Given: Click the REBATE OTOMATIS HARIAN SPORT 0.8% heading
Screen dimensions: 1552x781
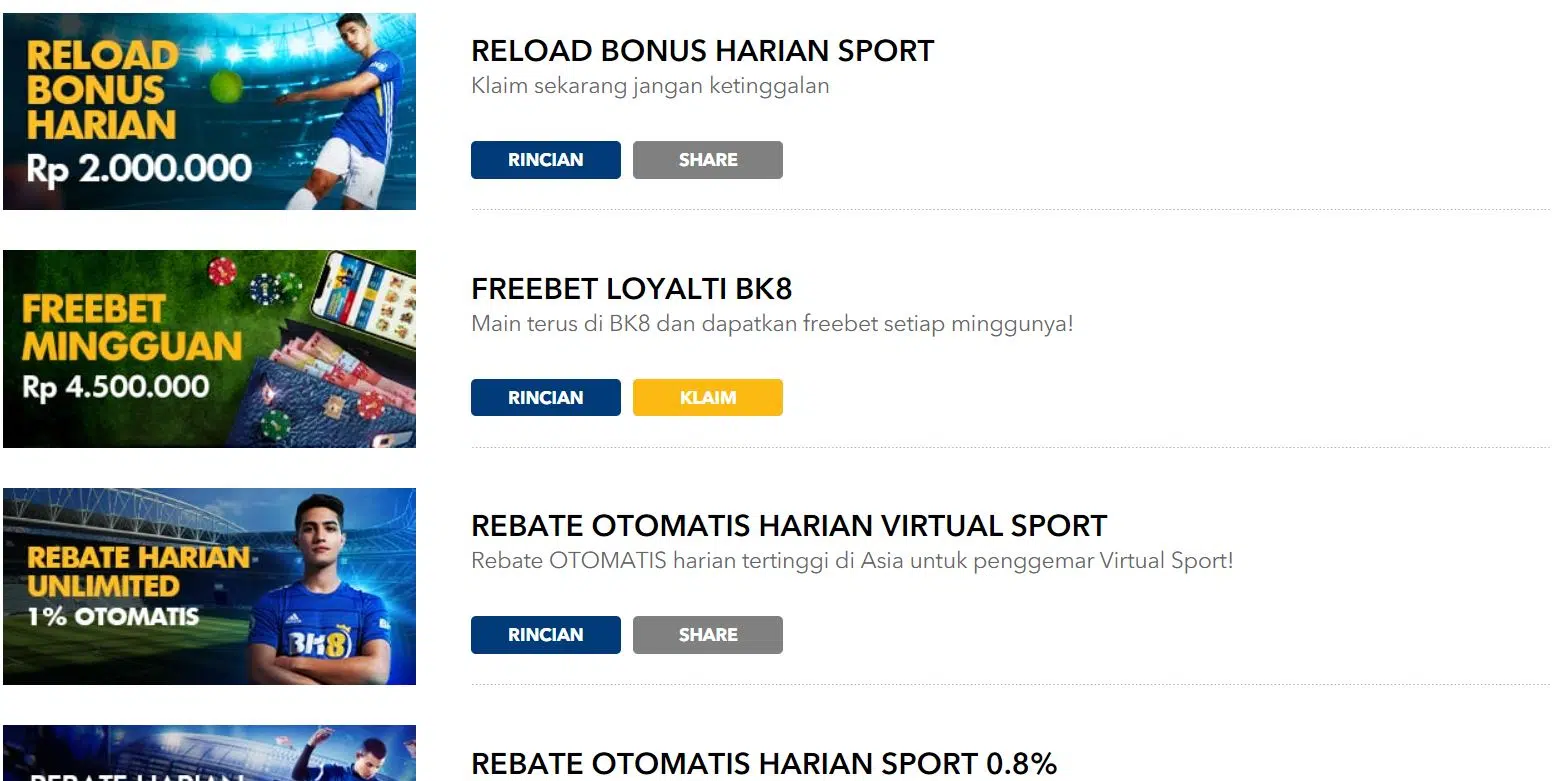Looking at the screenshot, I should pos(765,762).
